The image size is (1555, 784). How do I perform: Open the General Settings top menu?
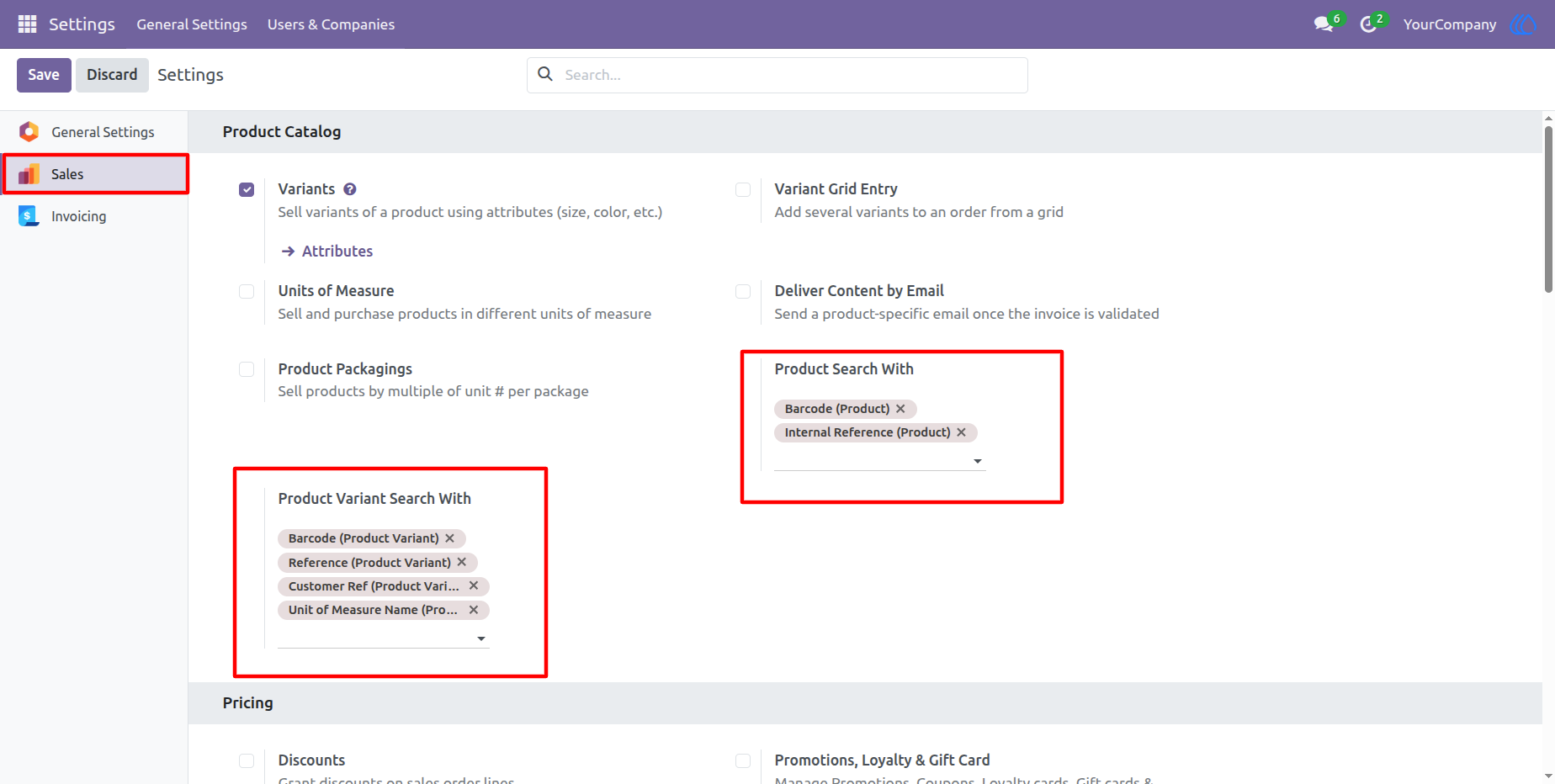point(192,24)
